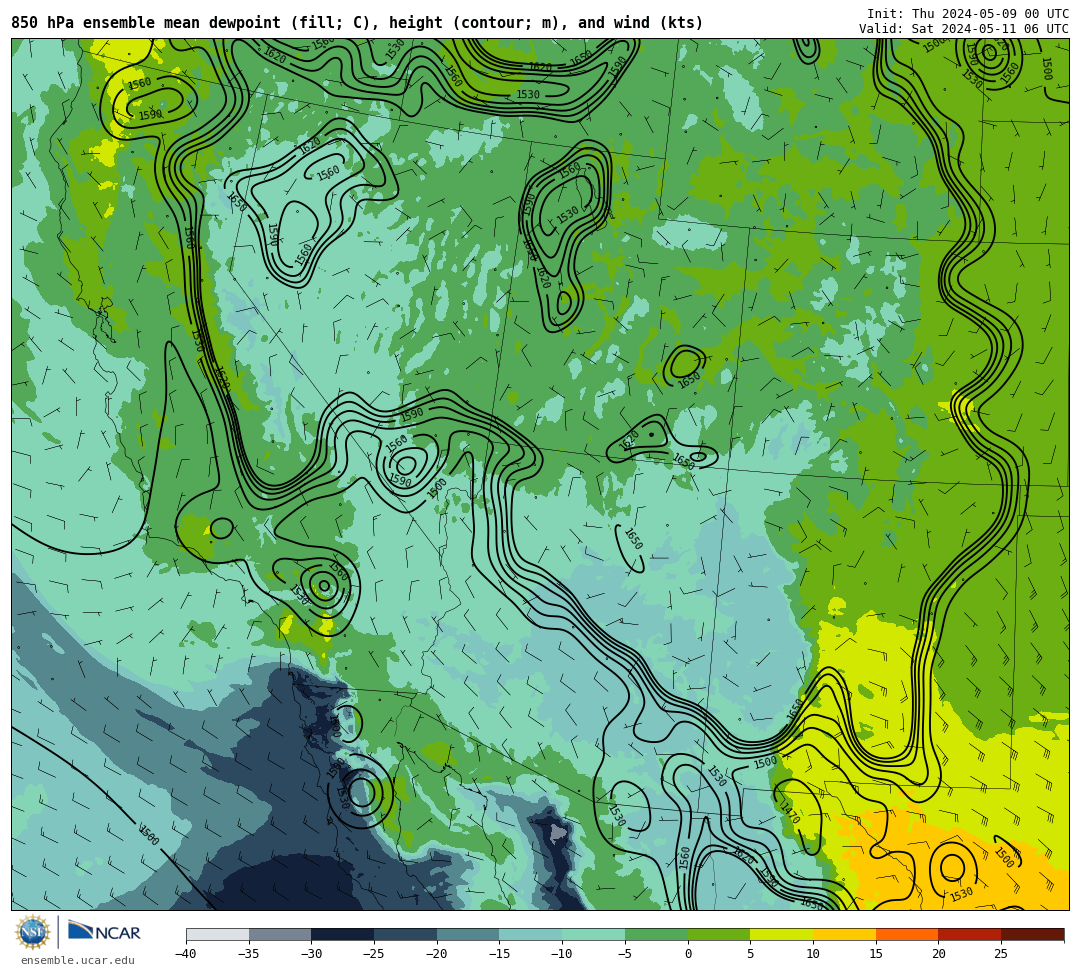Pick the olive green 0 to 5 colorbar segment
Screen dimensions: 1080x973
pyautogui.click(x=719, y=934)
